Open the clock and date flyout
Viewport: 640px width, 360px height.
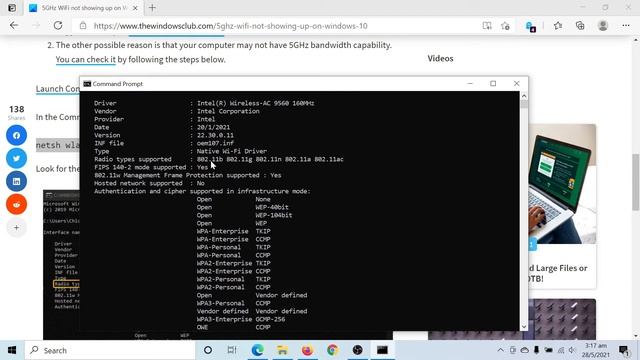pyautogui.click(x=596, y=350)
